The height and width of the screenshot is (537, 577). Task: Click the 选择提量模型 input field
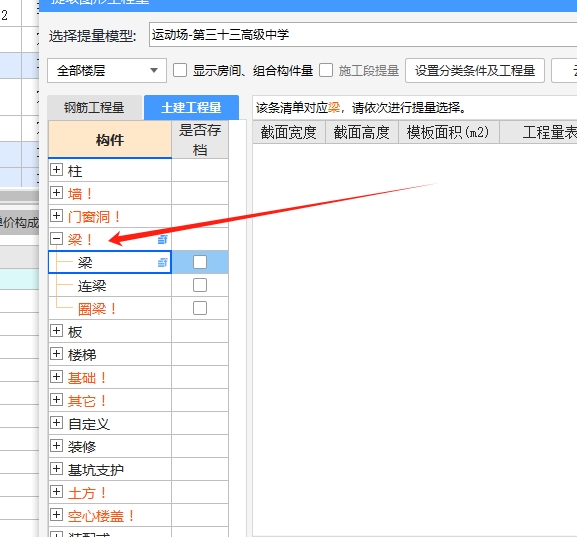(362, 35)
